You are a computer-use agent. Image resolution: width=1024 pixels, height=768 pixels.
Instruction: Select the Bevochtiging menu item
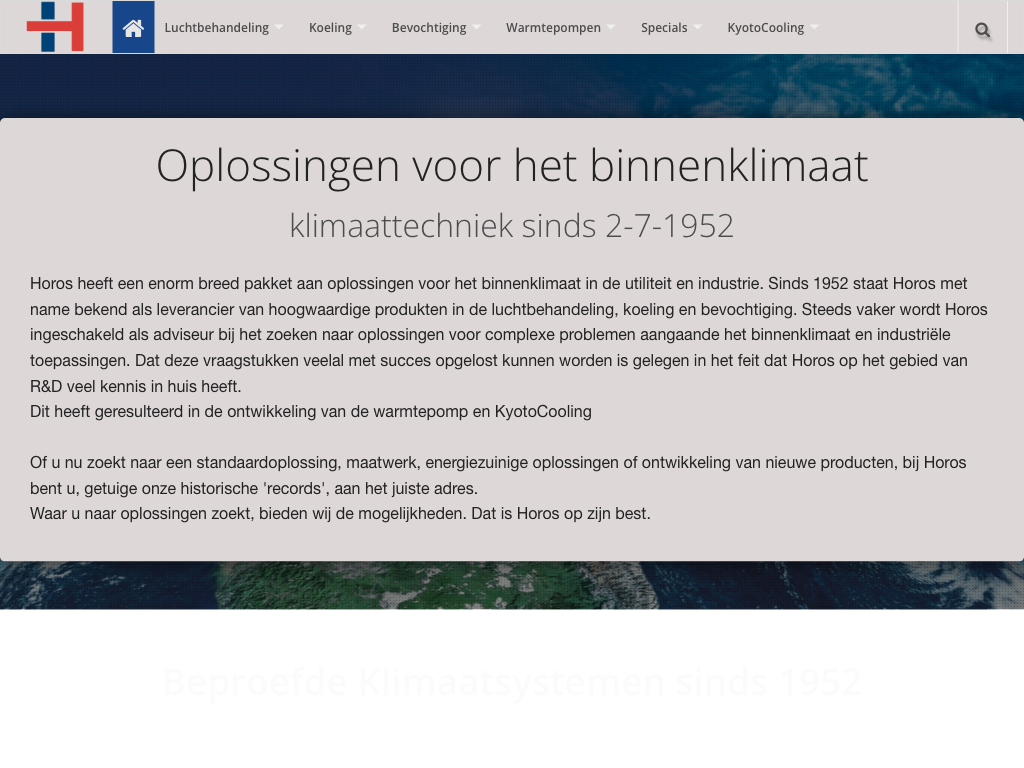pos(428,28)
